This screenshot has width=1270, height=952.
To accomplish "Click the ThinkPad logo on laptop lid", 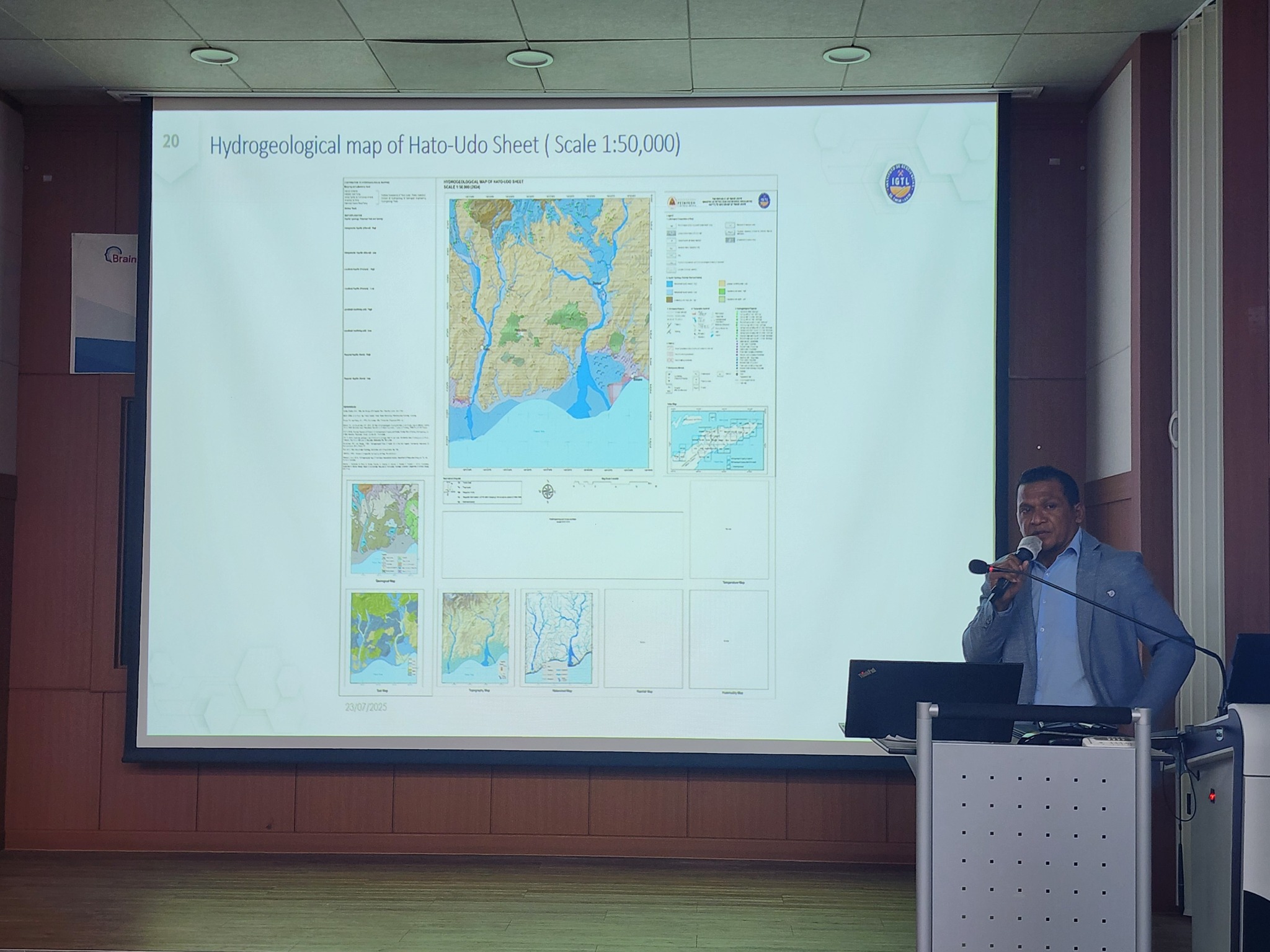I will [x=866, y=672].
